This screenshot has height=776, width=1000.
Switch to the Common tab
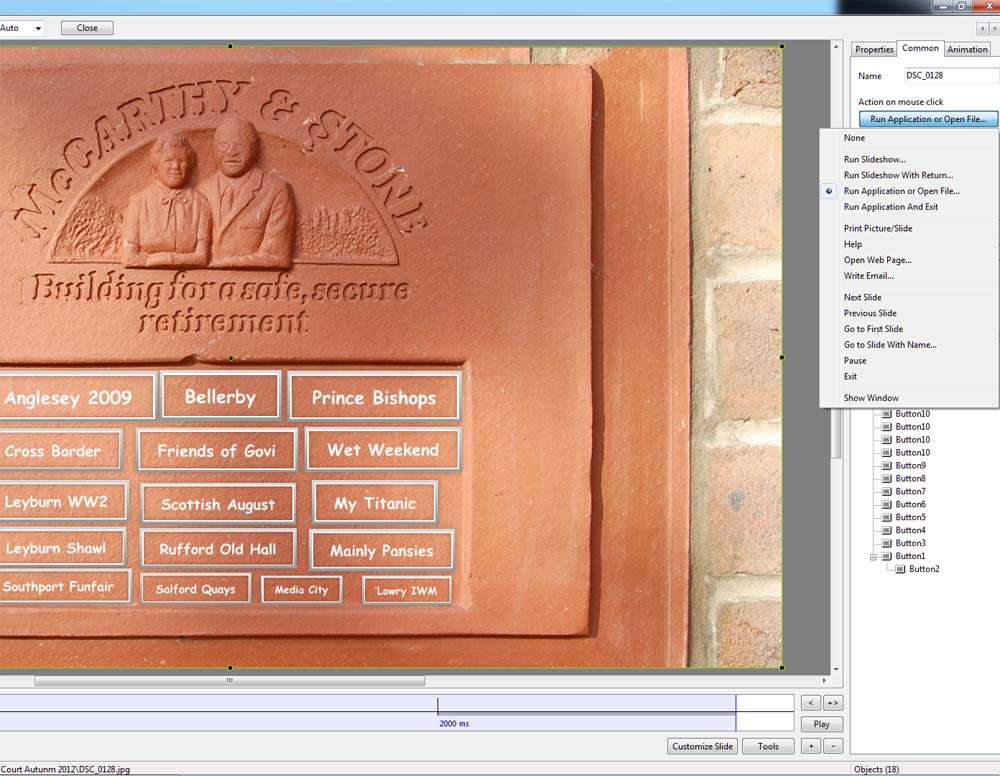pos(920,48)
